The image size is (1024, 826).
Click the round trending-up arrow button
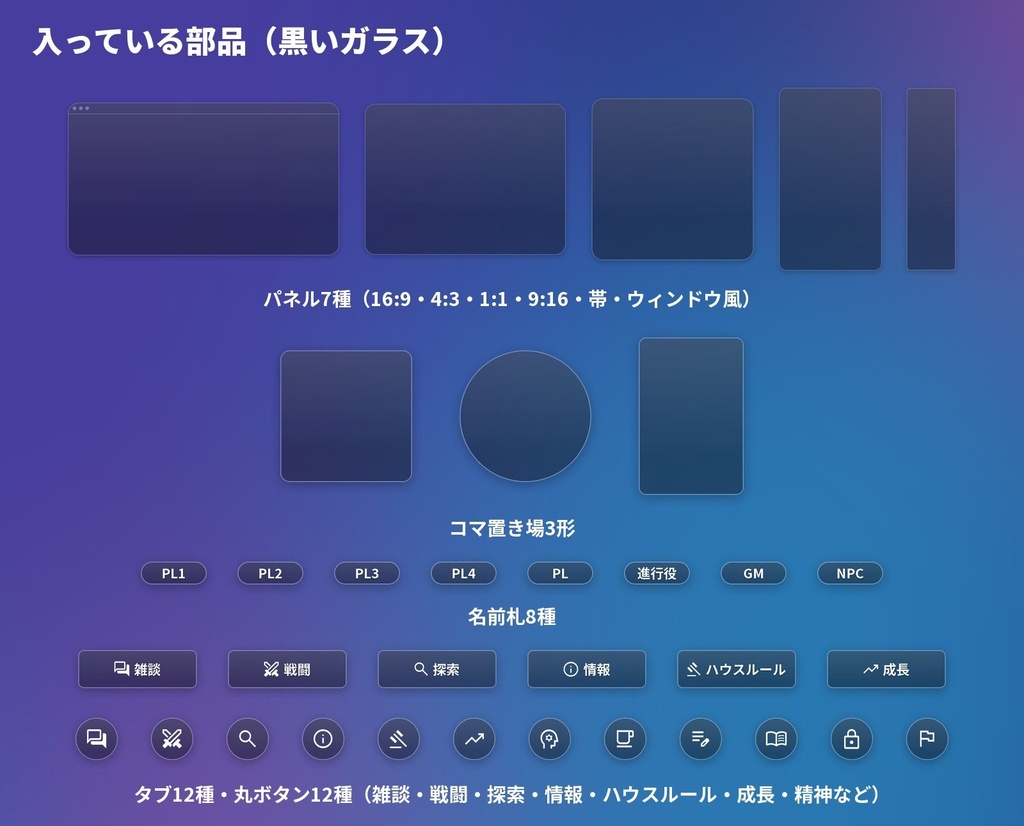[x=474, y=739]
